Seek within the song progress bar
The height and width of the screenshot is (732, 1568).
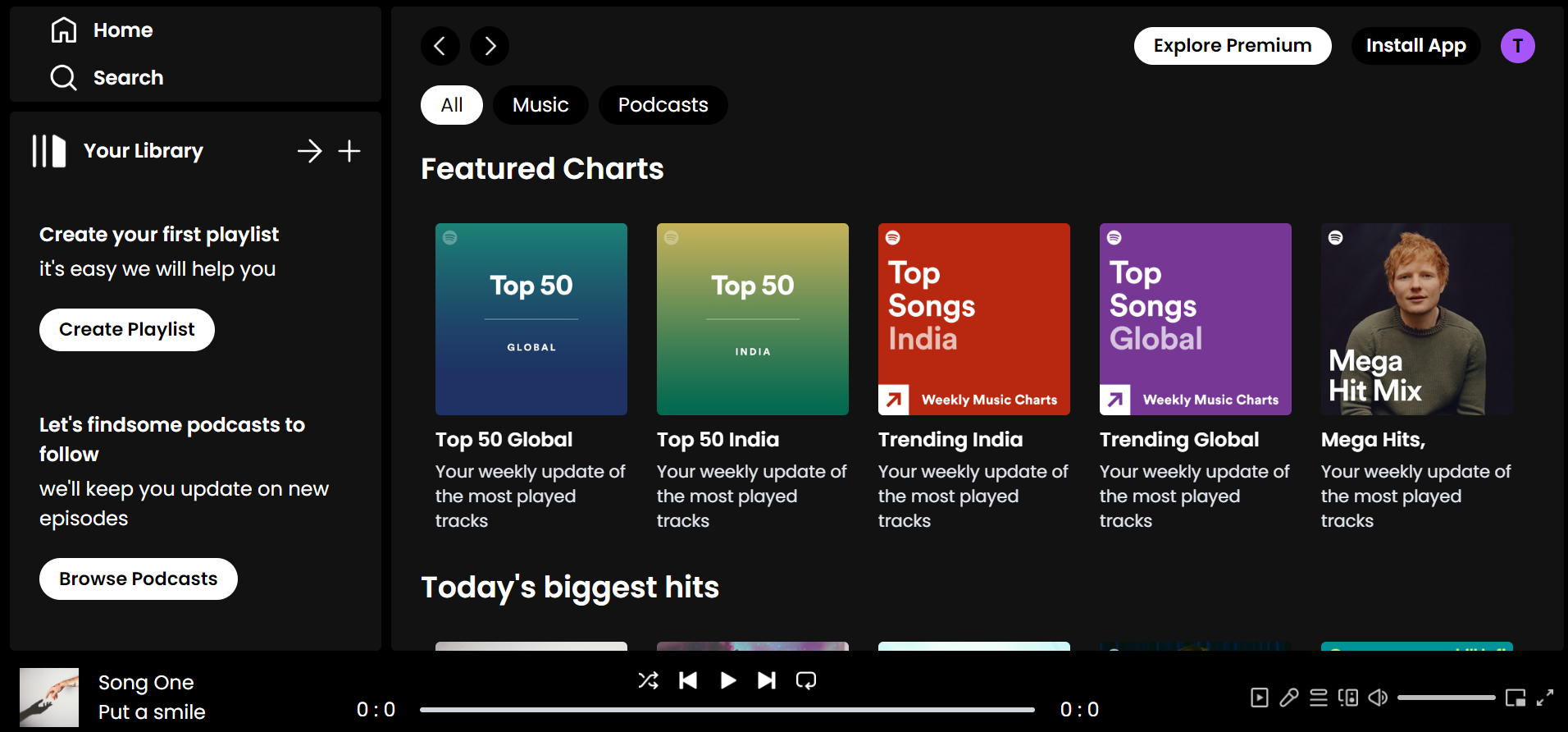coord(727,710)
